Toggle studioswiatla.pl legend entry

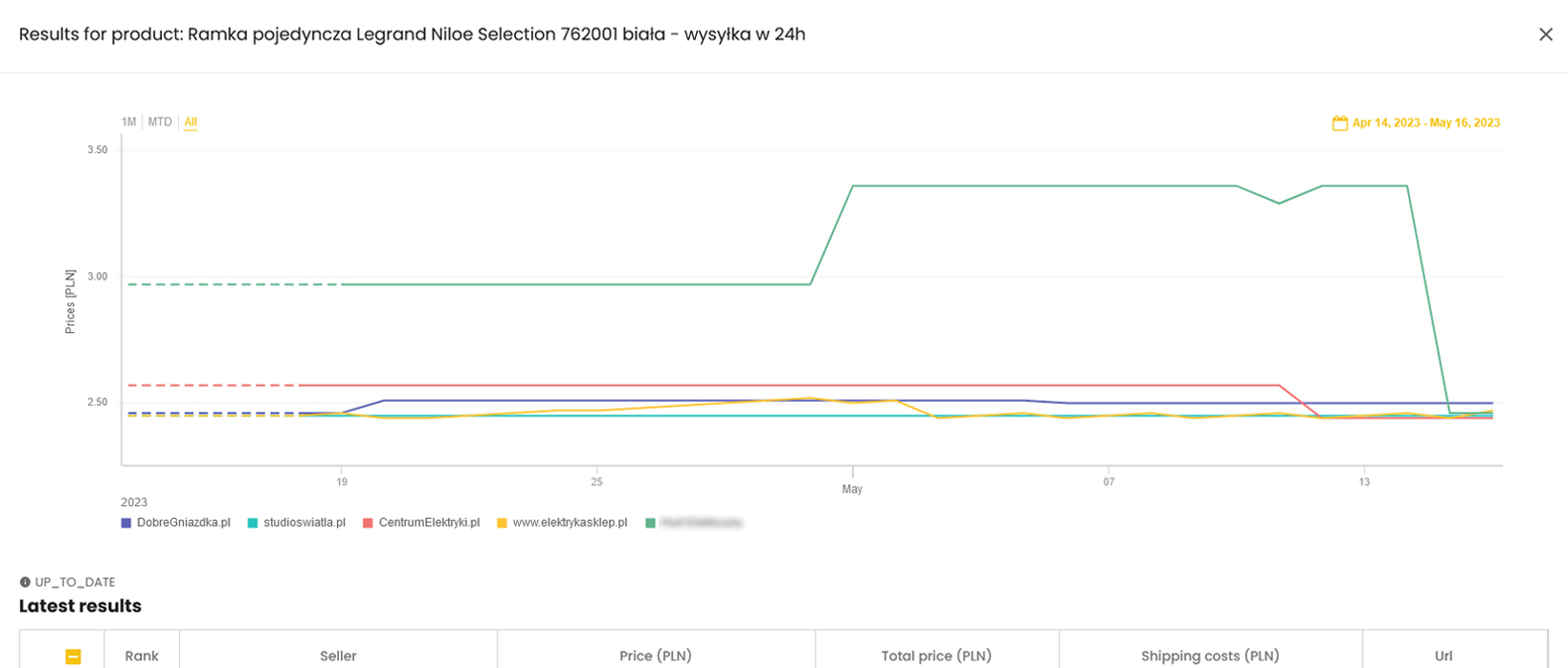tap(297, 523)
